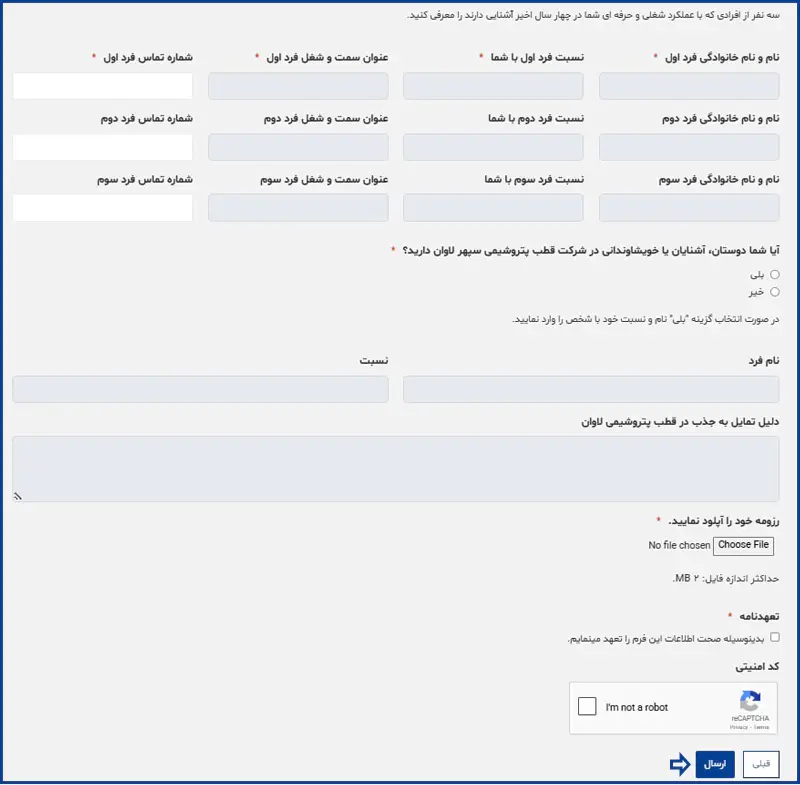Tick the I'm not a robot checkbox

point(588,707)
